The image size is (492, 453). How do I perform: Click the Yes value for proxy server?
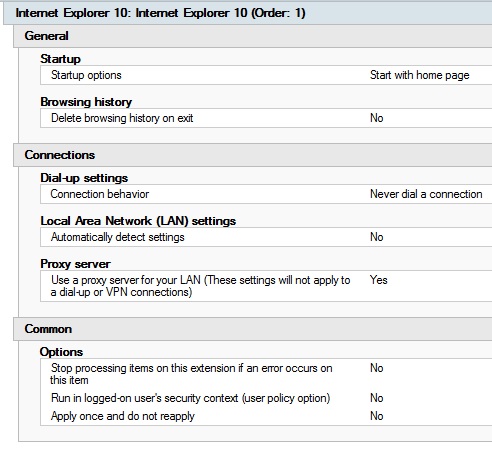click(379, 280)
